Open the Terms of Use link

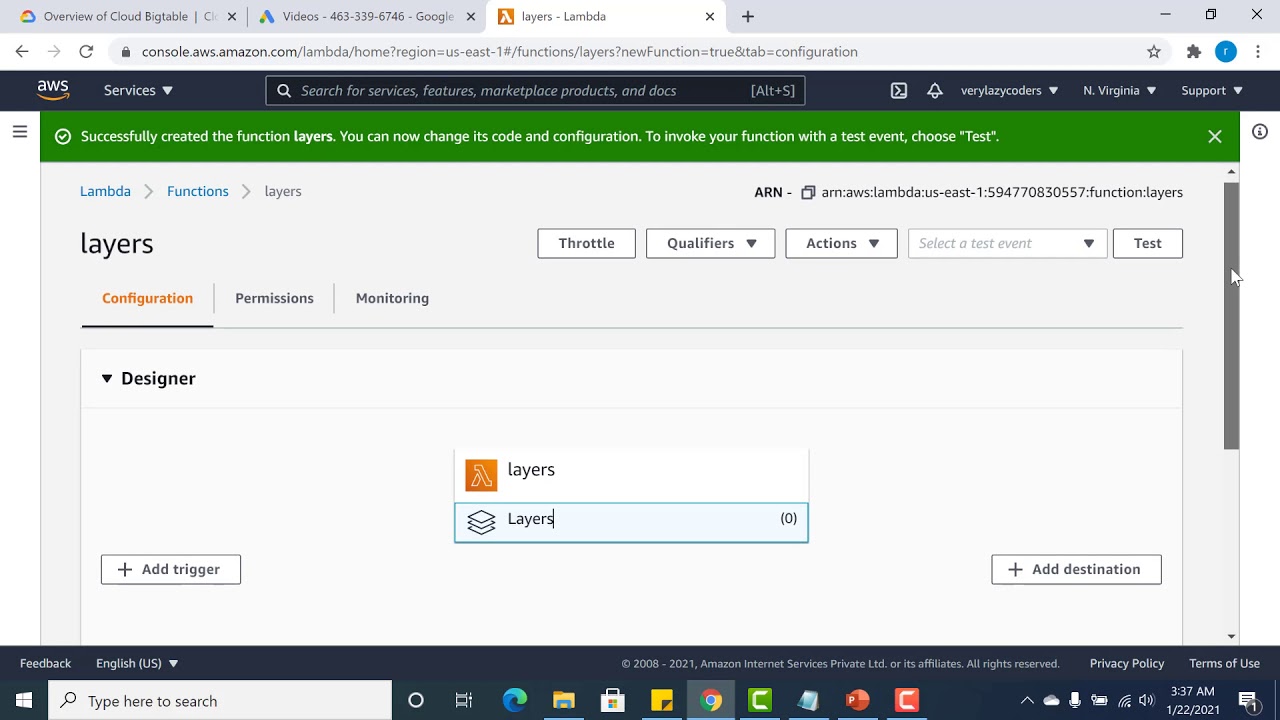click(1224, 663)
